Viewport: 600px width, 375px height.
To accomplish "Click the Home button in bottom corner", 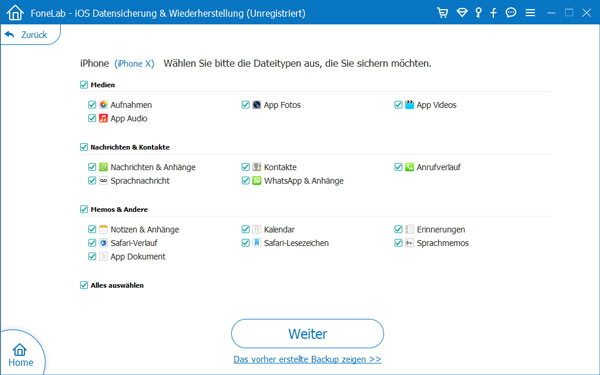I will (x=20, y=355).
